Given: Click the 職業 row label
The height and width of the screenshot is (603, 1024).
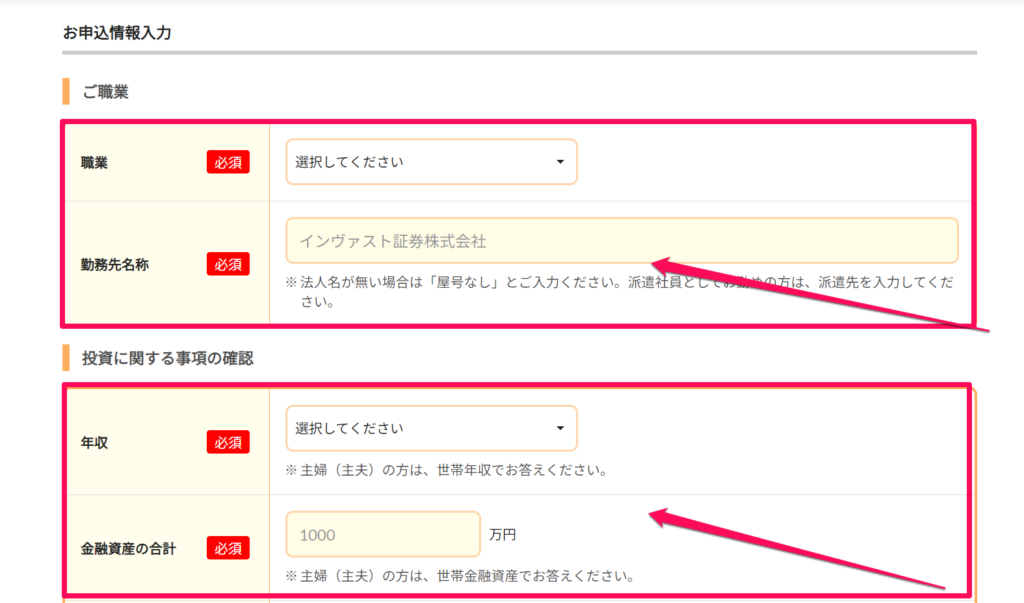Looking at the screenshot, I should (95, 162).
